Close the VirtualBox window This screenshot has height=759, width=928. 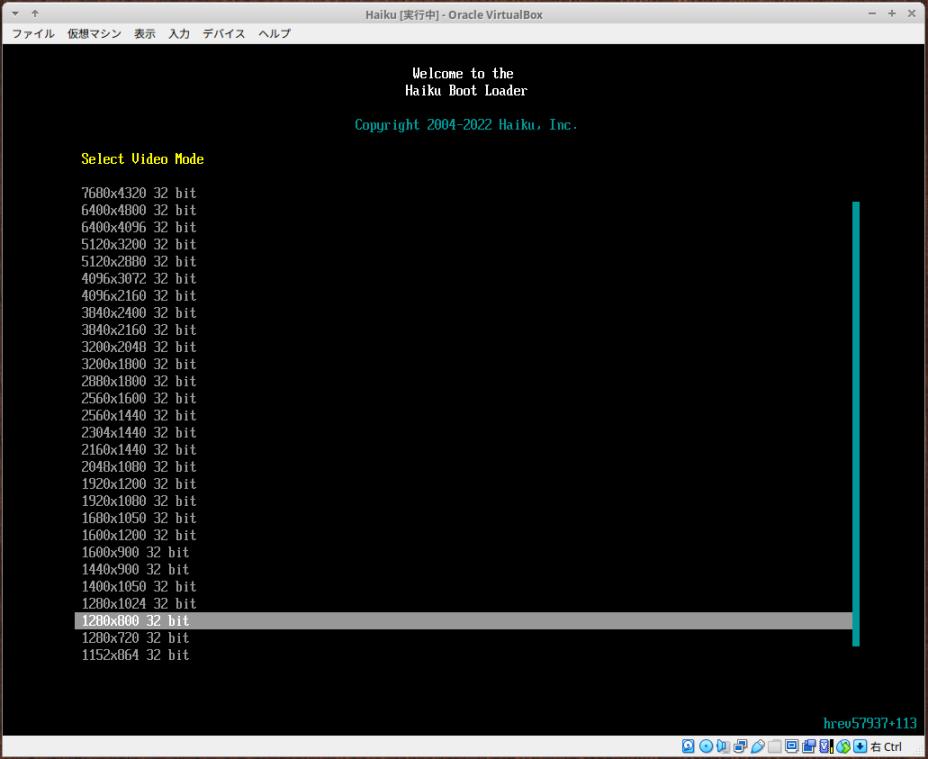911,14
